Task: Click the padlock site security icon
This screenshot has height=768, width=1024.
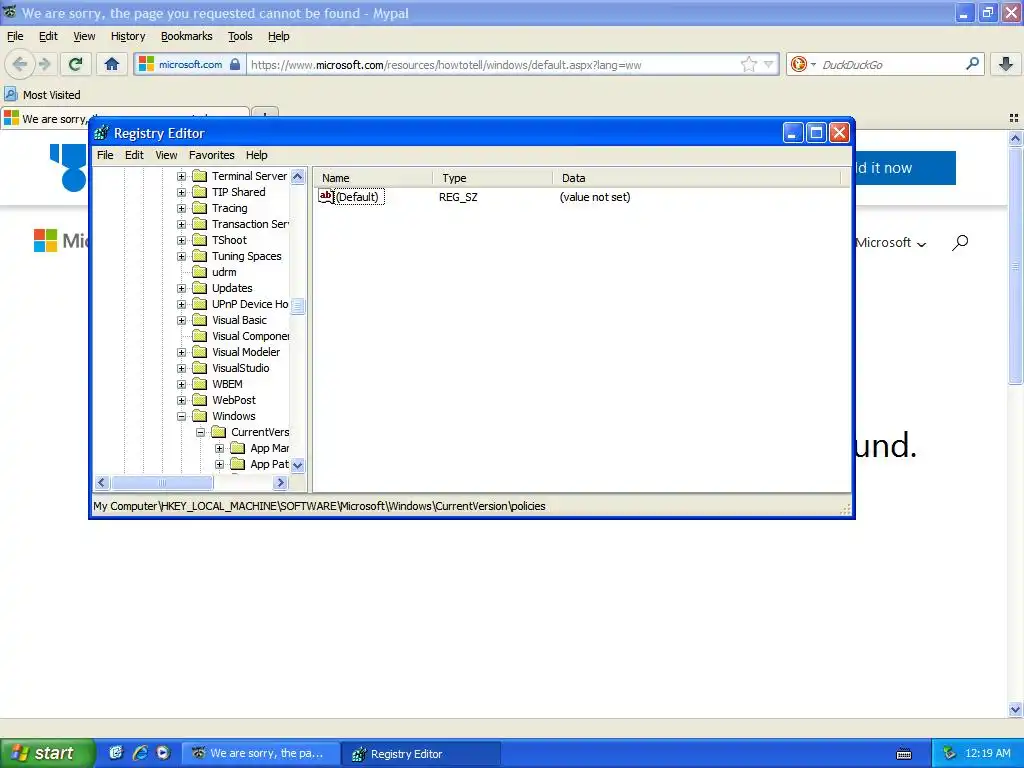Action: click(235, 64)
